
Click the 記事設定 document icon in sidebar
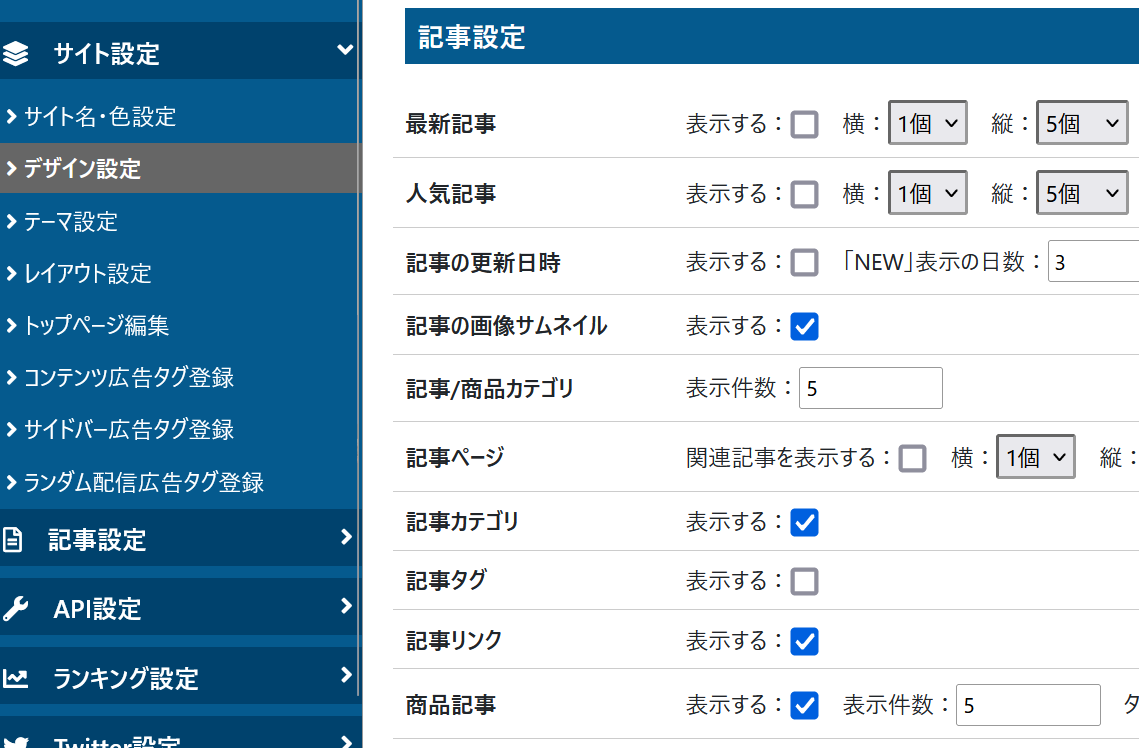coord(14,540)
